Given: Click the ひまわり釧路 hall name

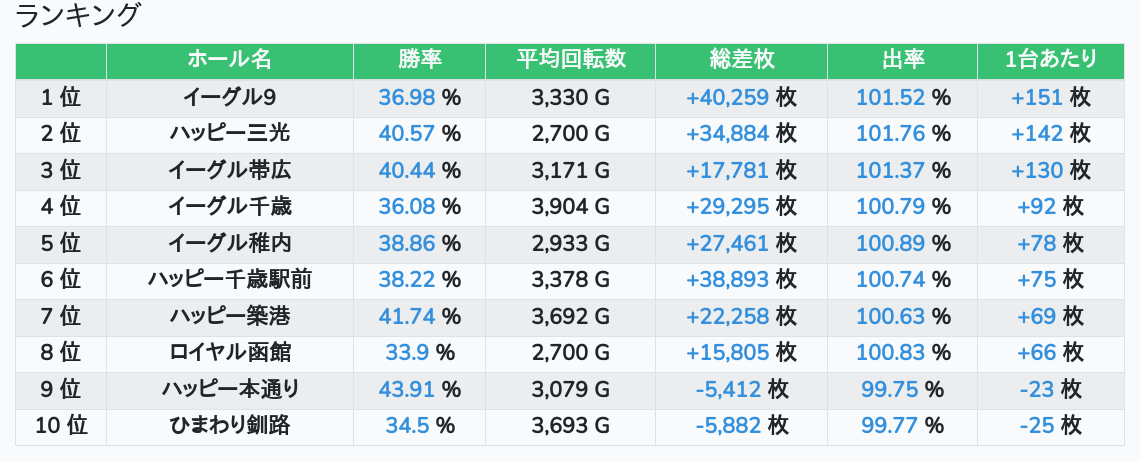Looking at the screenshot, I should tap(229, 425).
